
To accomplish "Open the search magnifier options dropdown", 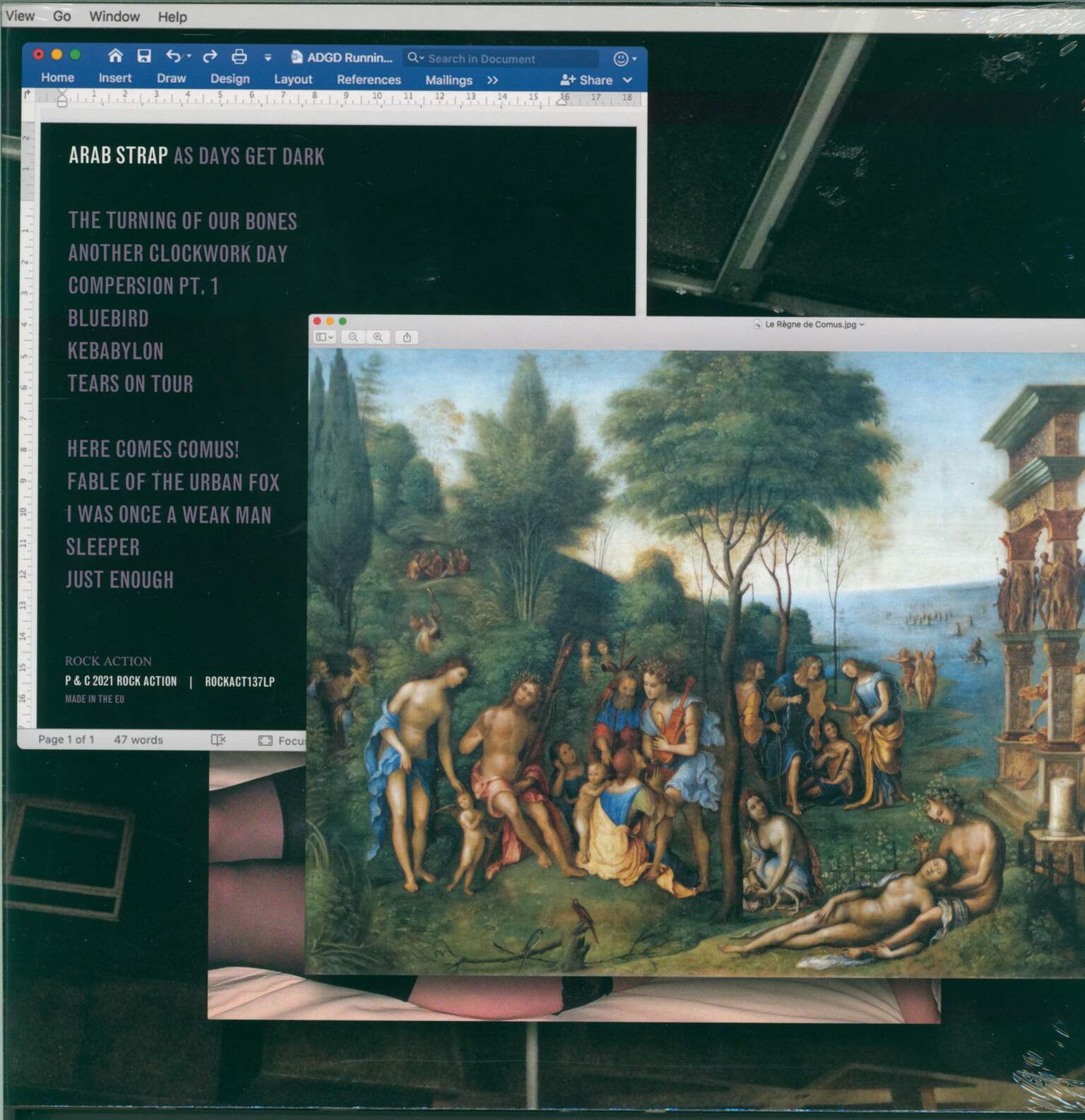I will pos(415,58).
